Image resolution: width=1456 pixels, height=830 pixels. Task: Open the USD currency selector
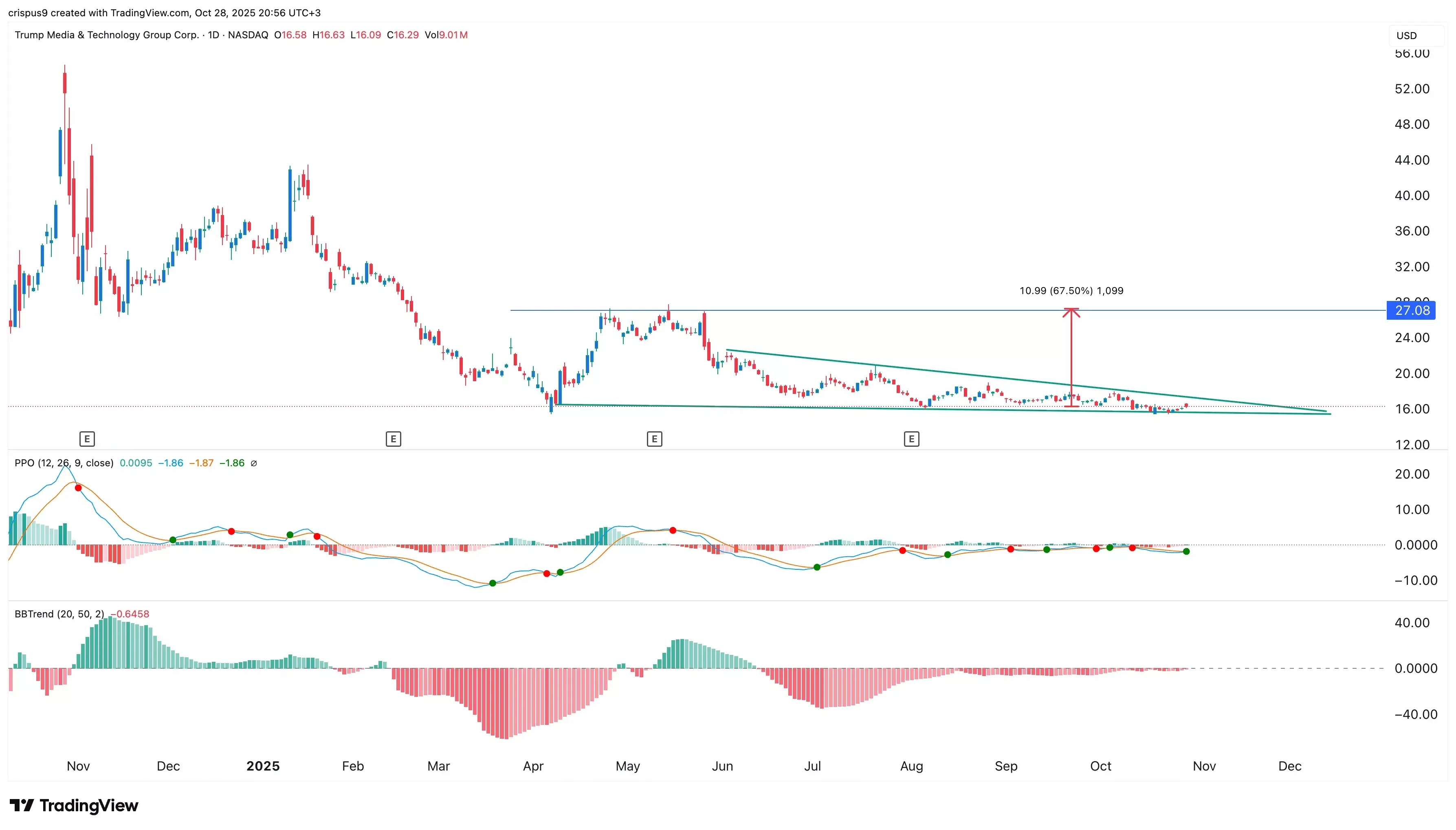coord(1416,35)
